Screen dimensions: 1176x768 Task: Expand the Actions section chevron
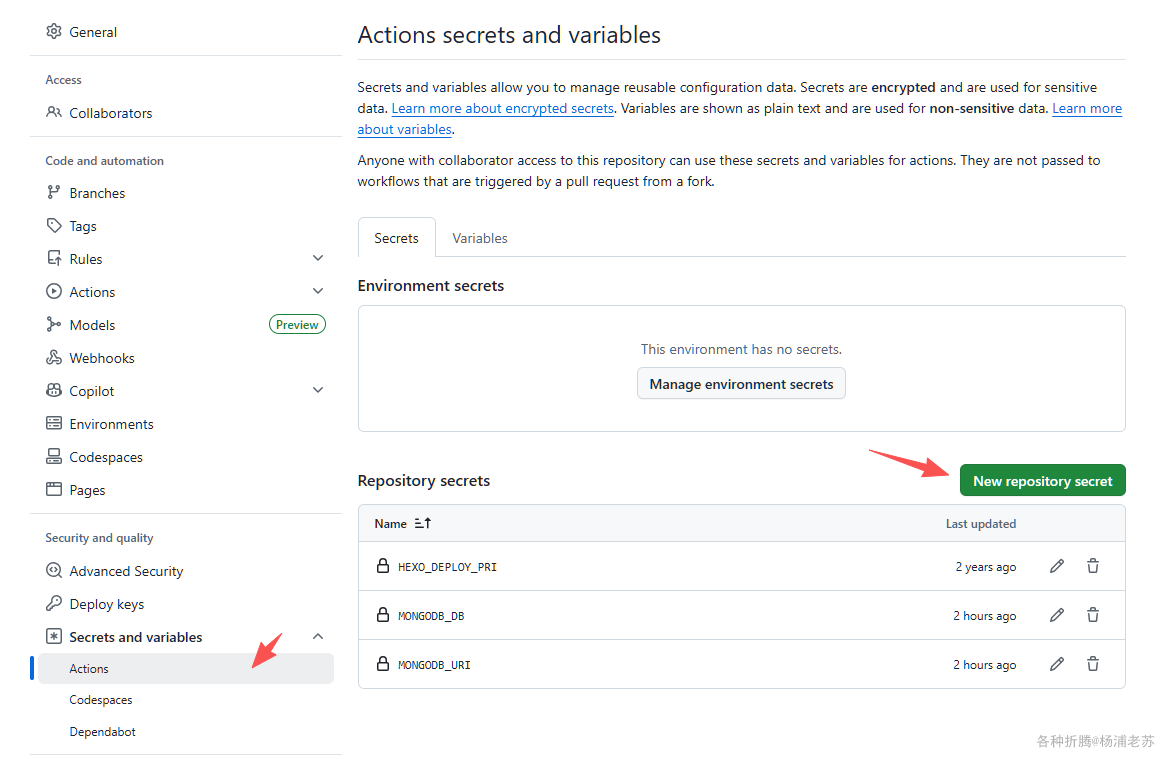coord(318,291)
